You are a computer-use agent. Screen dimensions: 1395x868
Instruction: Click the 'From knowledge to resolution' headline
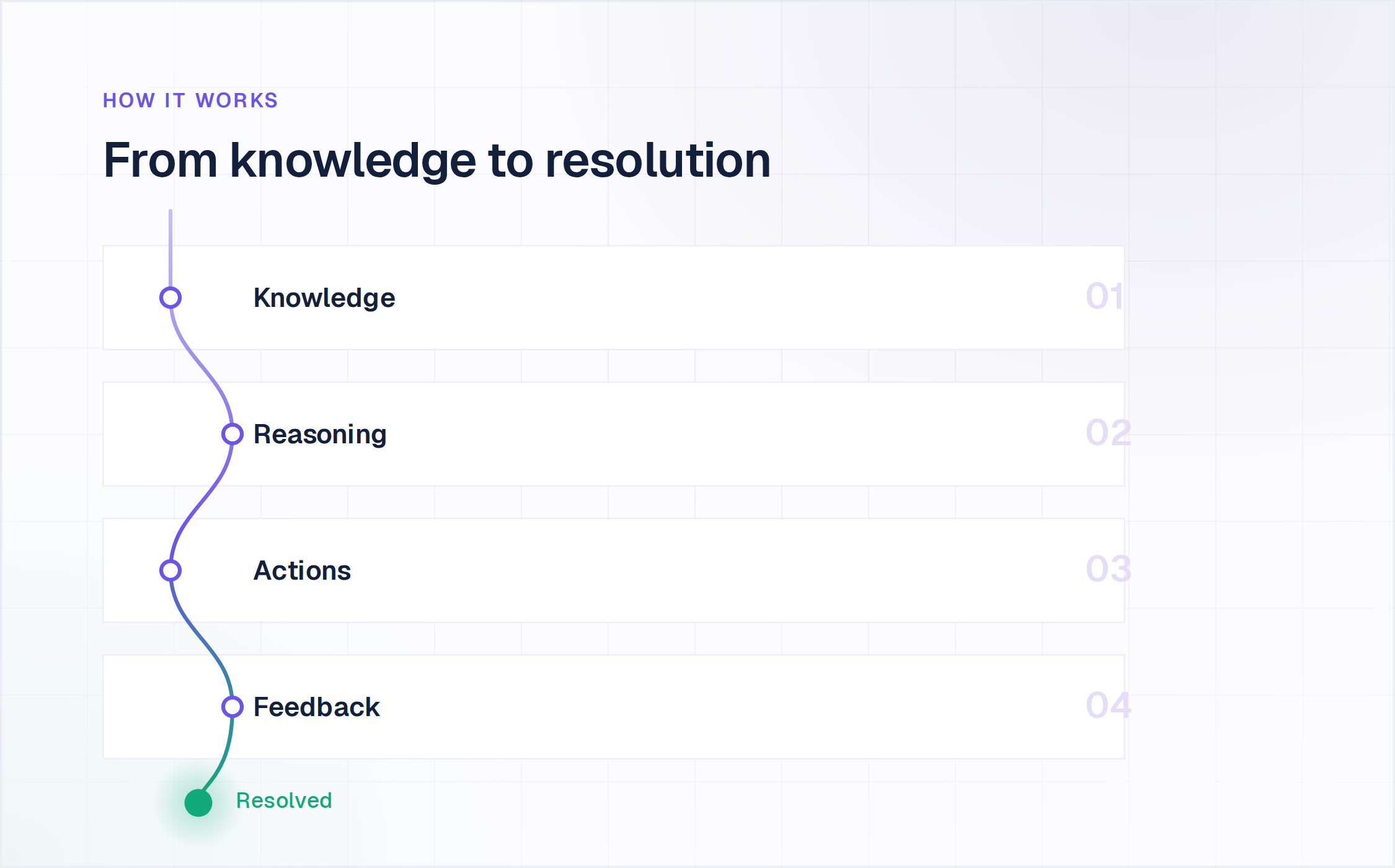tap(437, 161)
